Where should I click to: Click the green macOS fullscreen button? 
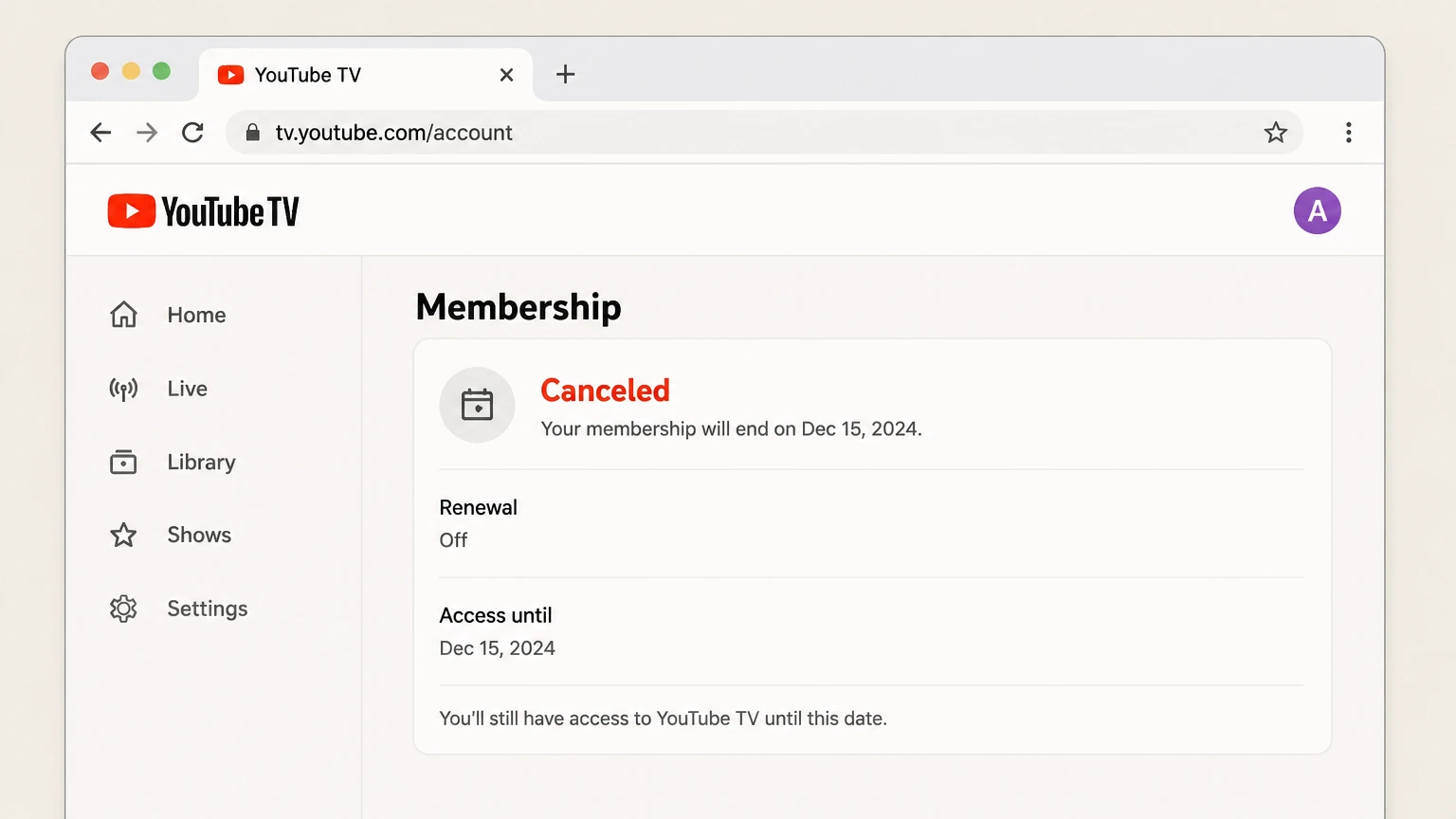161,71
